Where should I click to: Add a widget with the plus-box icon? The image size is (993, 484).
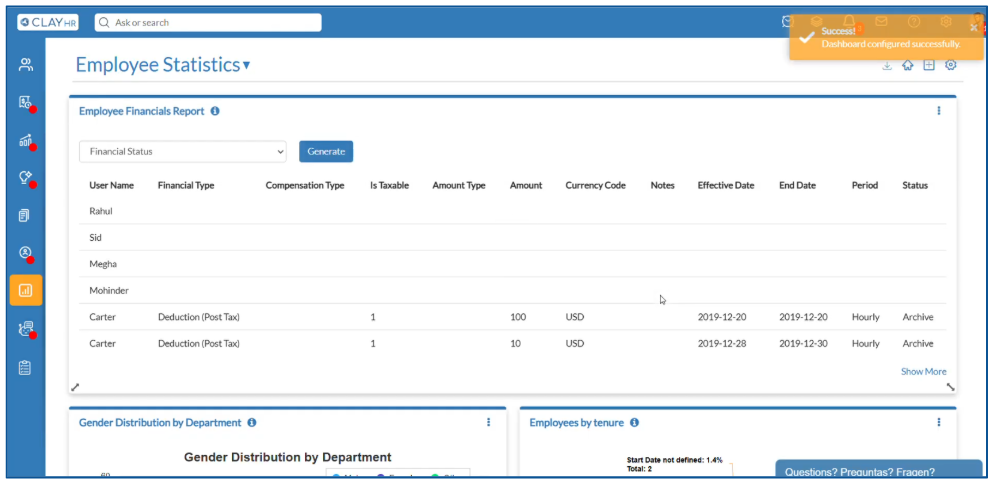click(928, 65)
